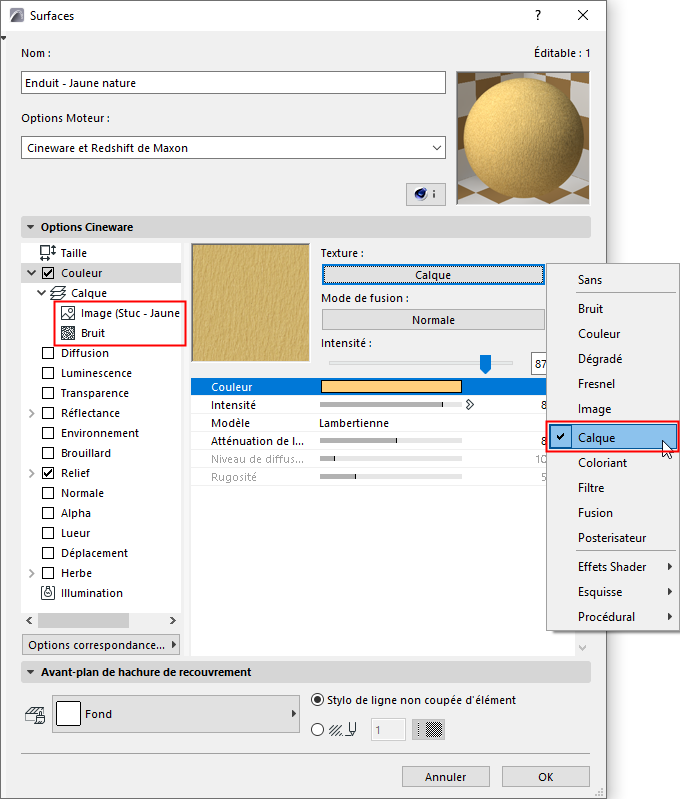Uncheck the Couleur channel checkbox
Image resolution: width=680 pixels, height=799 pixels.
click(x=48, y=273)
